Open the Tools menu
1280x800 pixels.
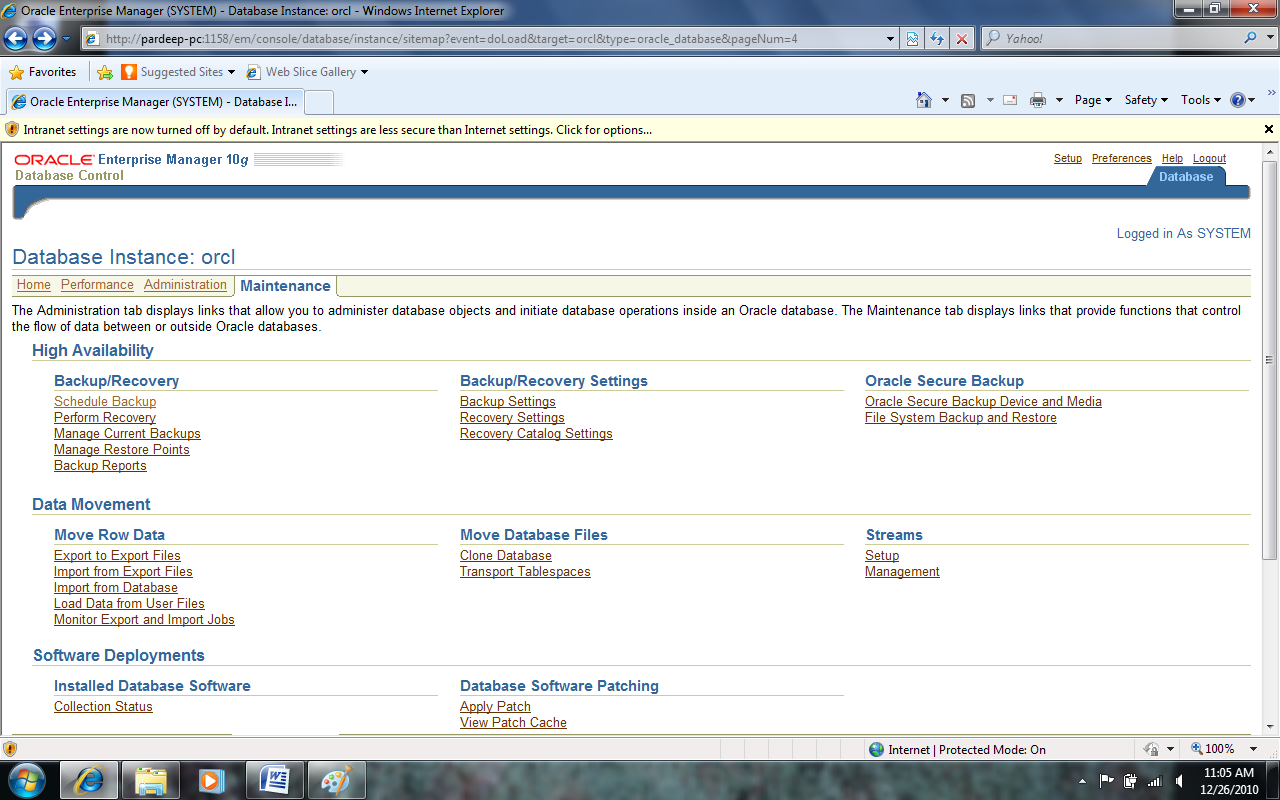(1201, 100)
